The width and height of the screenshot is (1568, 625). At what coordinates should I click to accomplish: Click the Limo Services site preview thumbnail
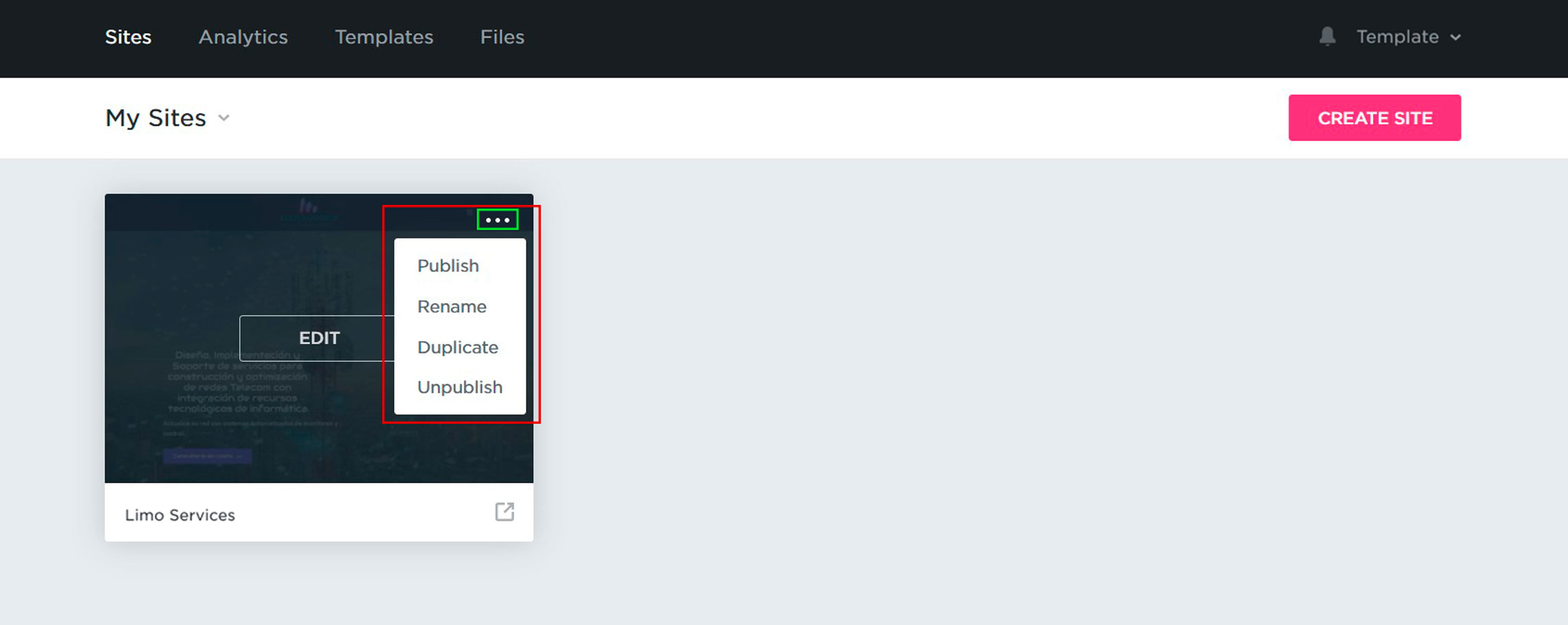point(244,274)
